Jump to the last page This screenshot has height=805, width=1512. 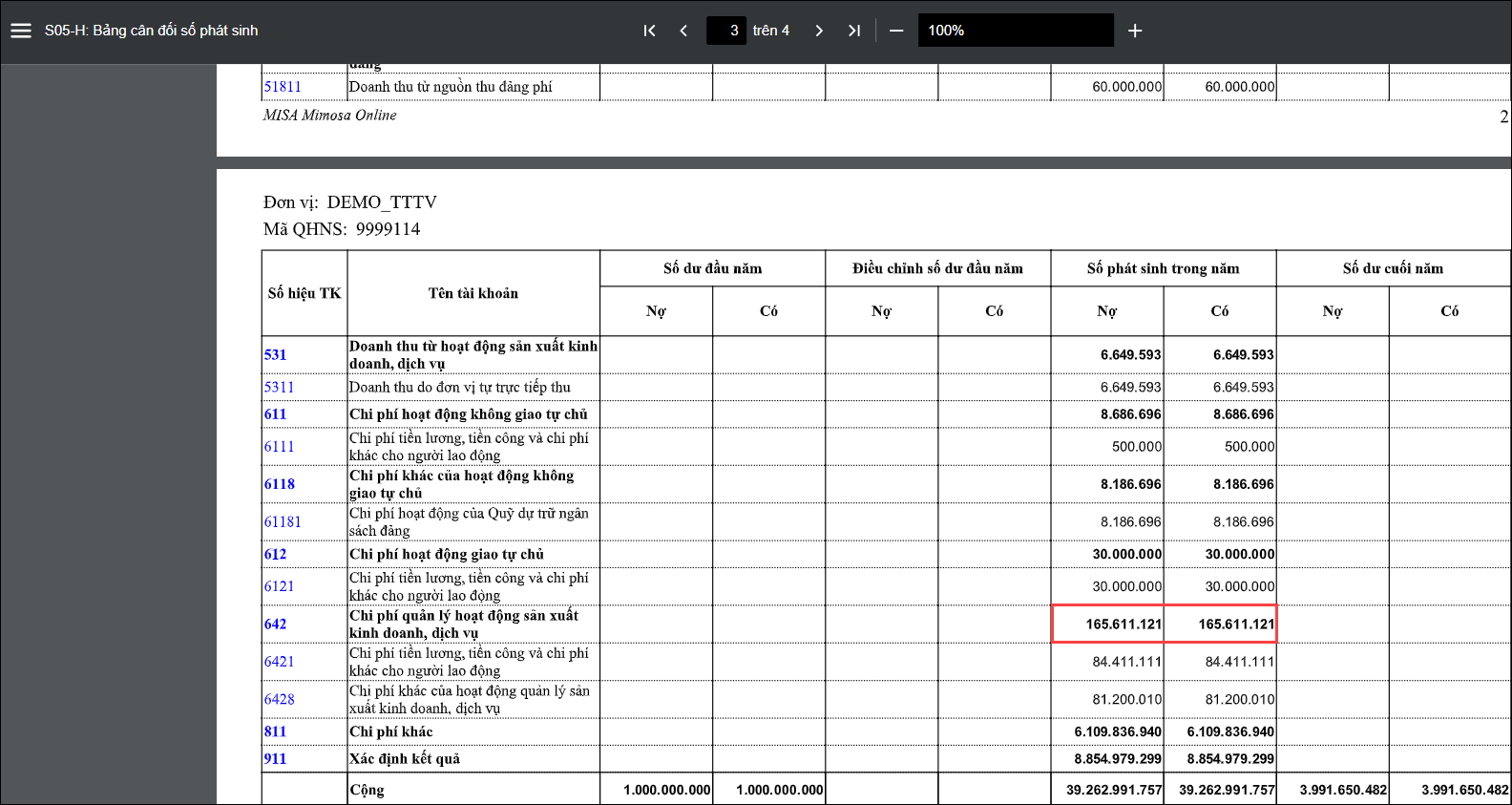click(x=854, y=31)
